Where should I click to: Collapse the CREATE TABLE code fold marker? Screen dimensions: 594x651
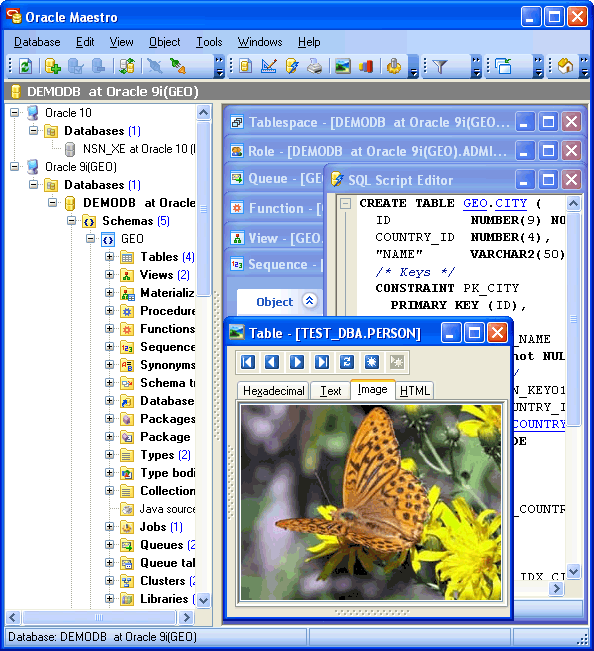click(345, 204)
